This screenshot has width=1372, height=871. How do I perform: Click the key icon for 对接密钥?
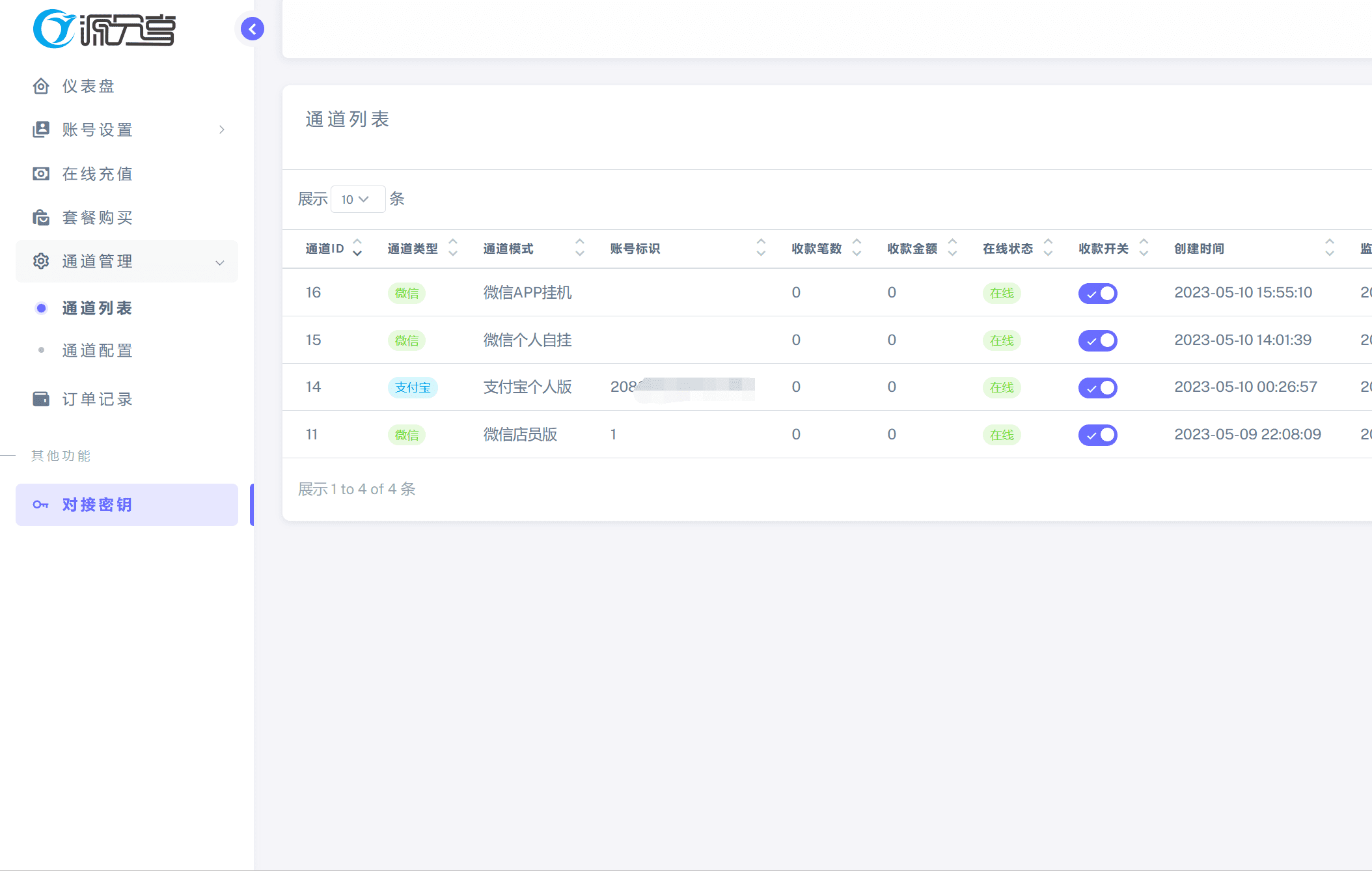(x=40, y=505)
